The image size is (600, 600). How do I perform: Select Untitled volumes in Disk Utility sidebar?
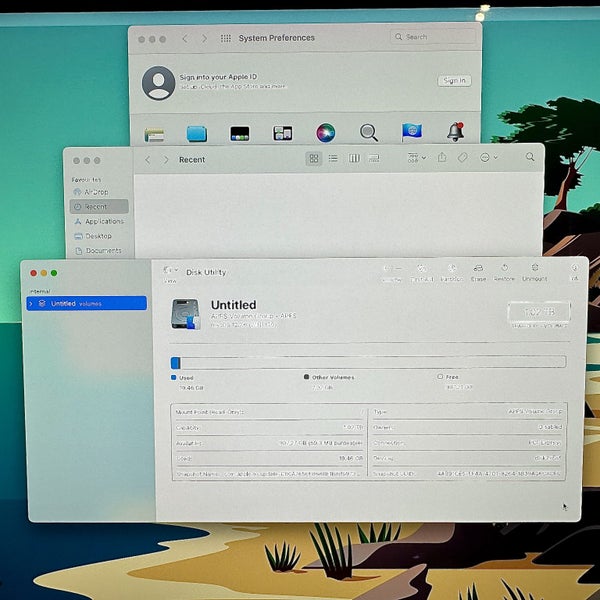[86, 303]
